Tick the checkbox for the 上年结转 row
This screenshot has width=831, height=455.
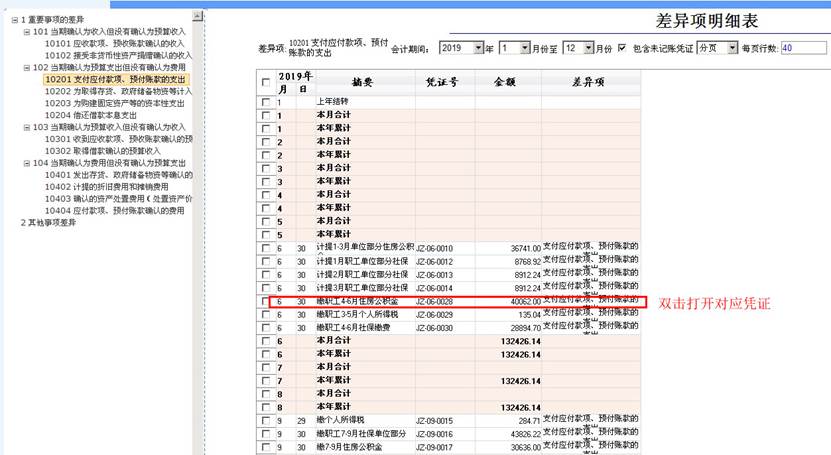tap(264, 102)
